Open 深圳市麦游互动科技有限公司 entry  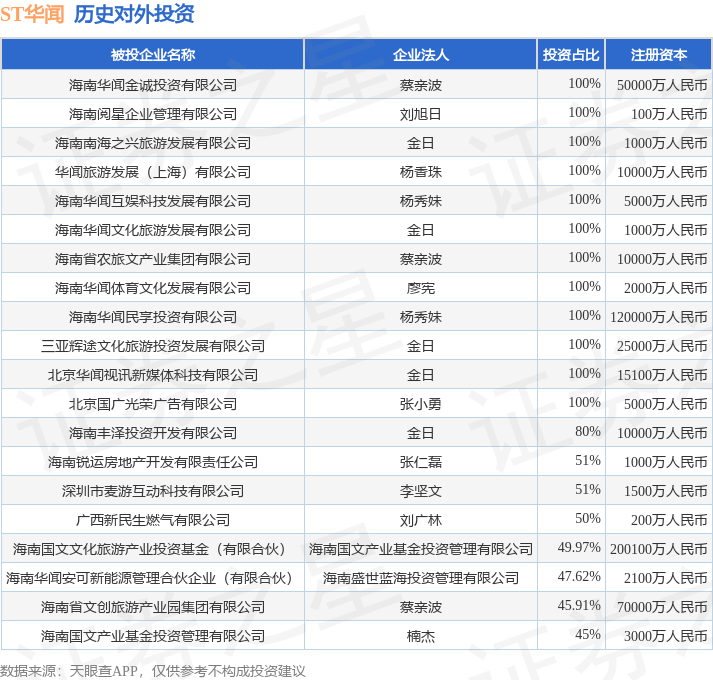(153, 491)
